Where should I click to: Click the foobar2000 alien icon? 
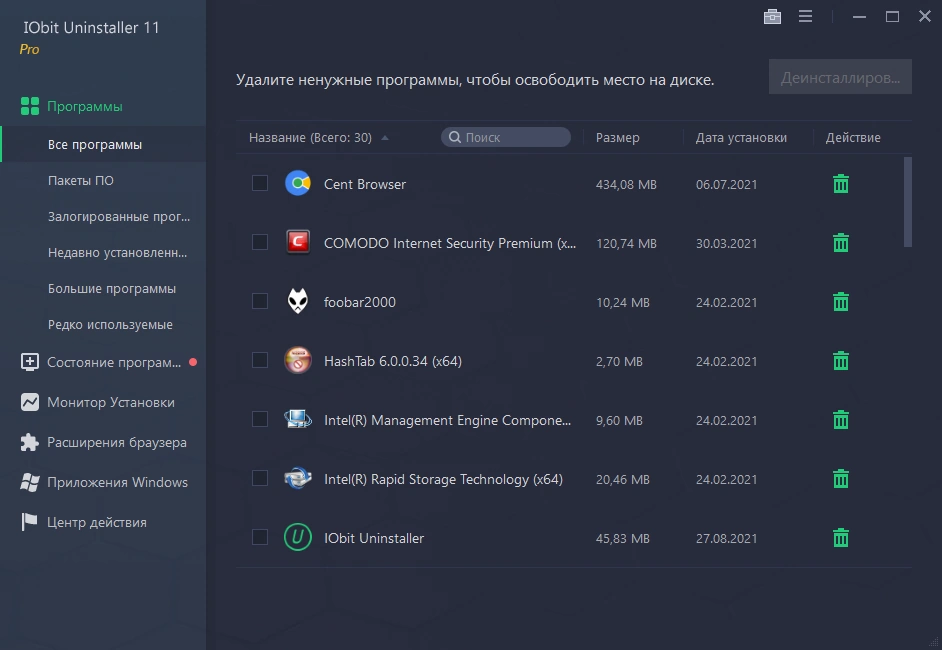[x=298, y=301]
